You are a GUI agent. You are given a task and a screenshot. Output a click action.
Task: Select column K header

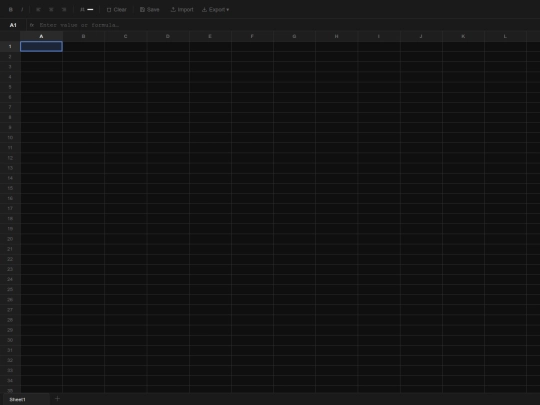[x=463, y=36]
